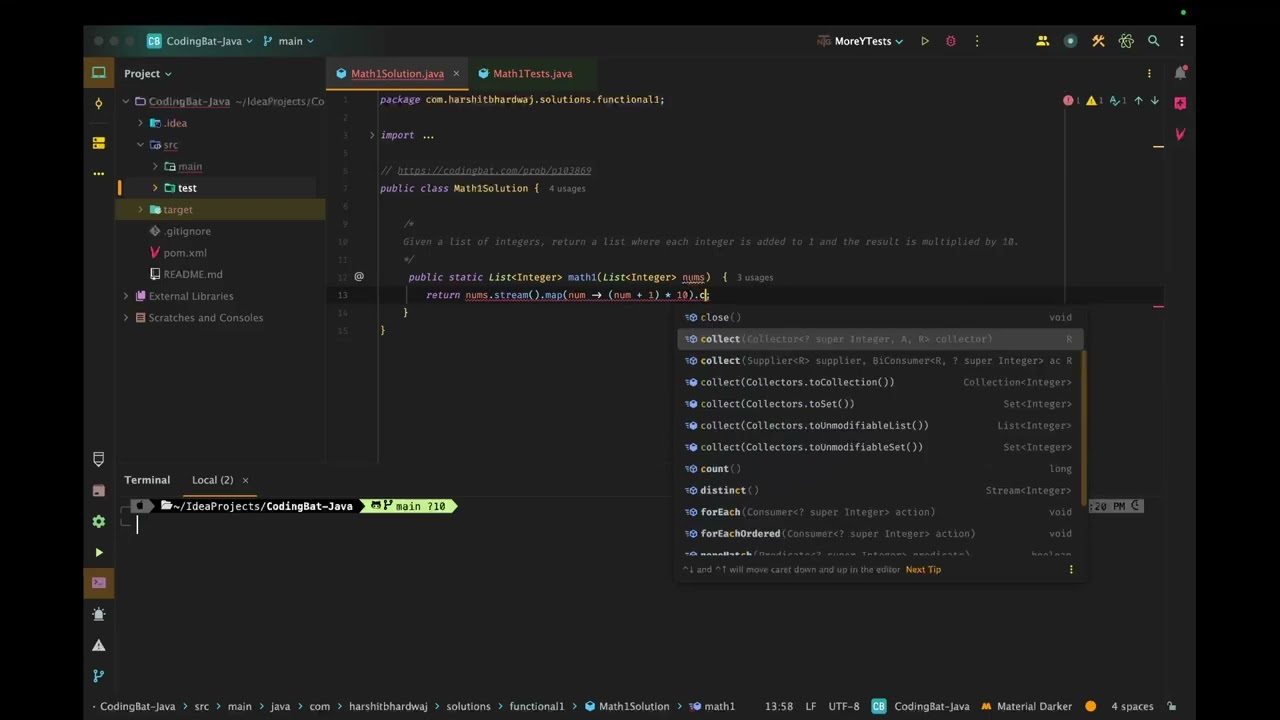Click the Next Tip link

(x=923, y=570)
